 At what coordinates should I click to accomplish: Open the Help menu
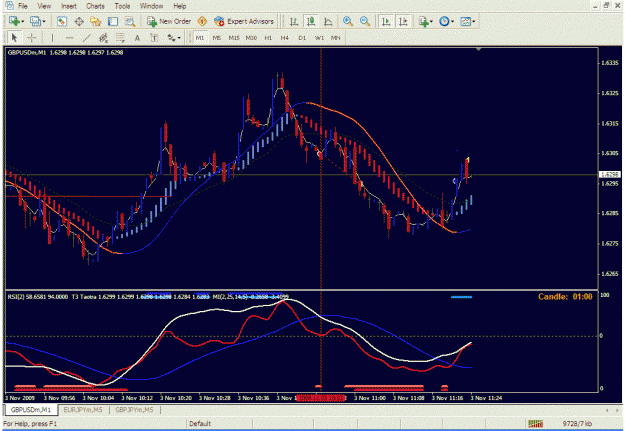point(180,6)
